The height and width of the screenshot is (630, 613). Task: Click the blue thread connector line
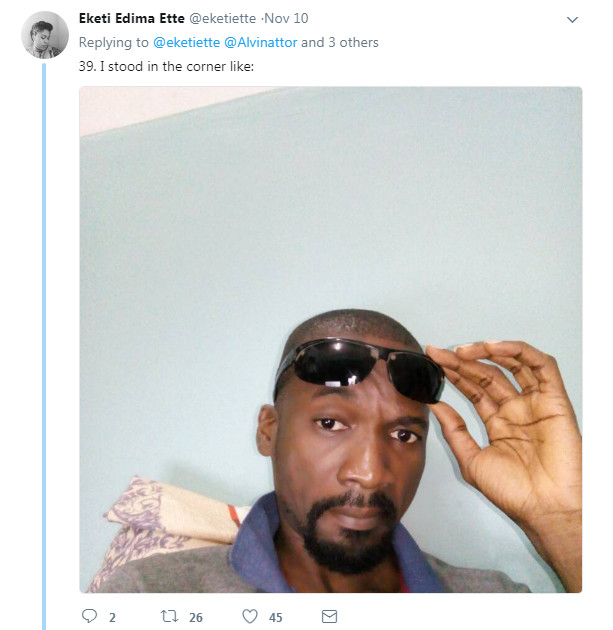pyautogui.click(x=44, y=346)
